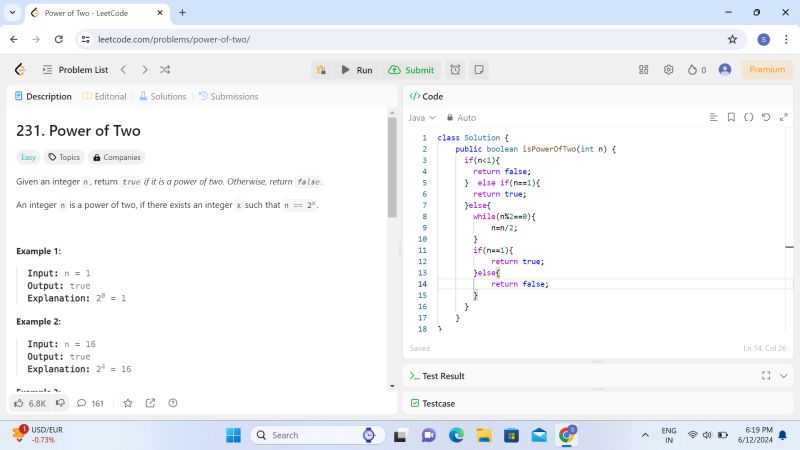
Task: Open the Chrome profile button
Action: [x=763, y=39]
